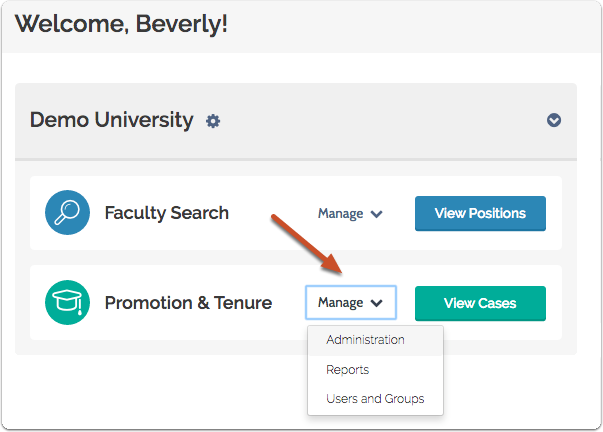Open Demo University settings gear icon
Image resolution: width=603 pixels, height=432 pixels.
(x=213, y=121)
